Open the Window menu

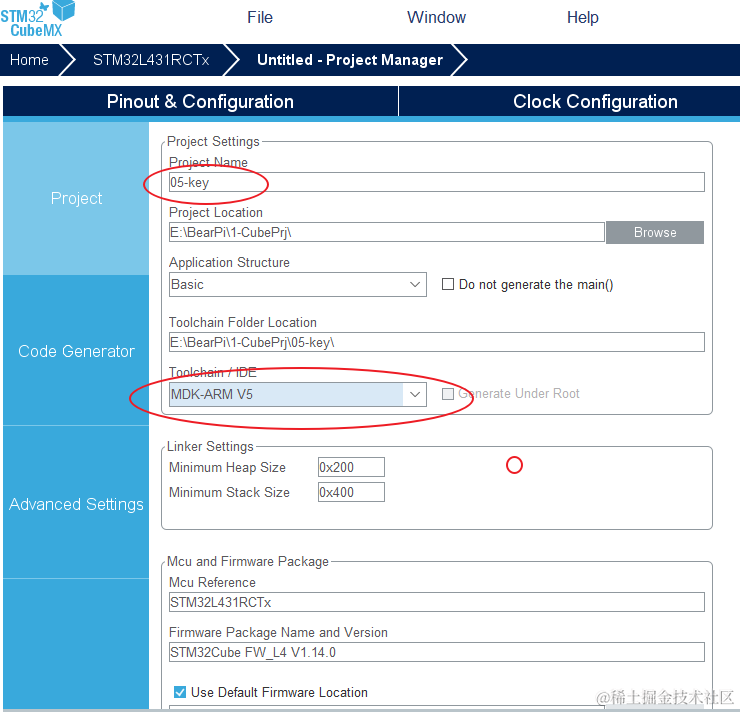(436, 17)
